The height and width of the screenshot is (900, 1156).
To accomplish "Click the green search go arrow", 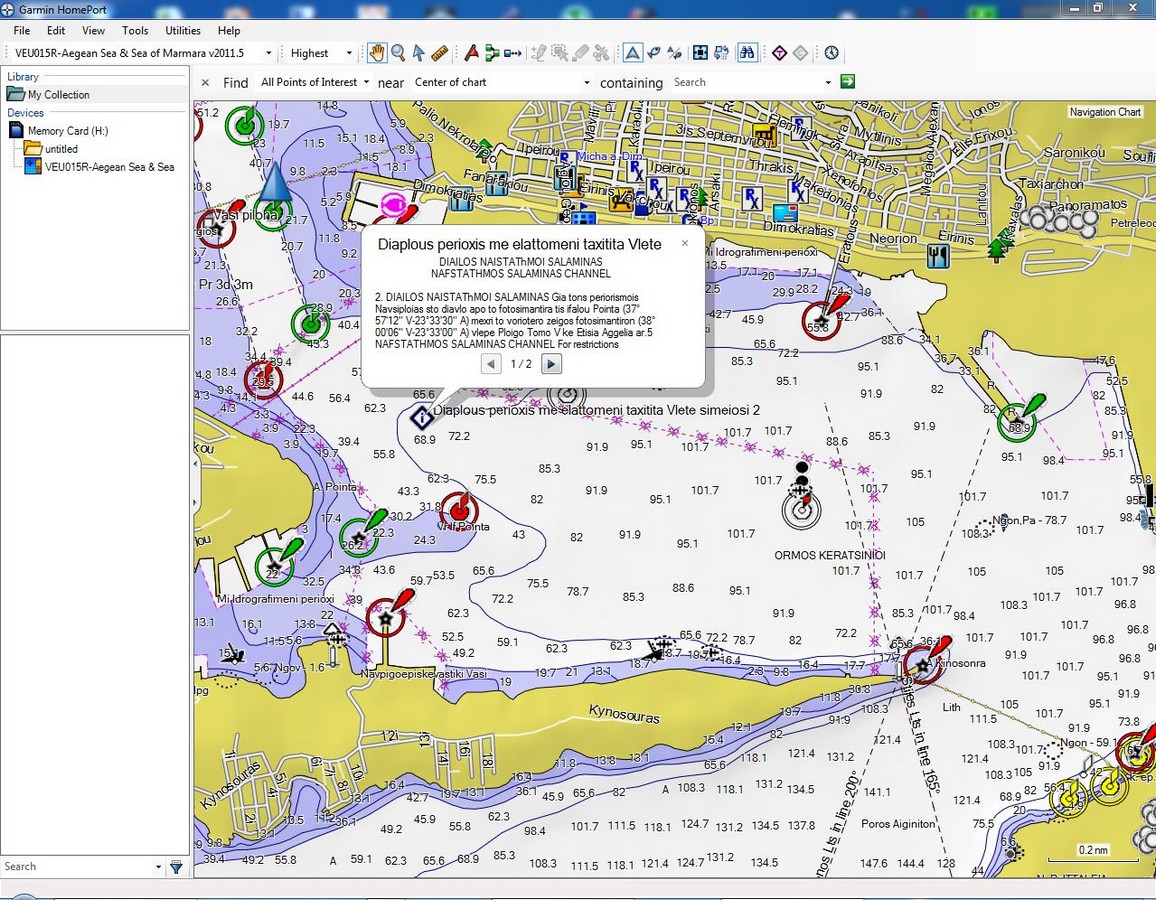I will (x=847, y=82).
